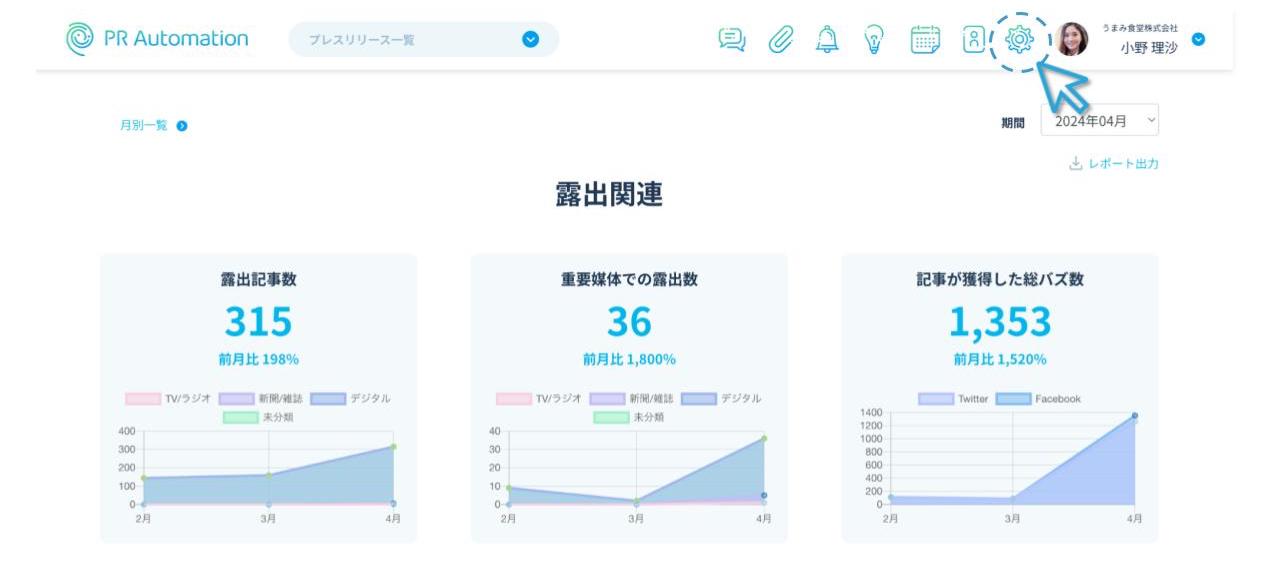Expand the 期間 2024年04月 selector
The width and height of the screenshot is (1279, 572).
click(1099, 121)
